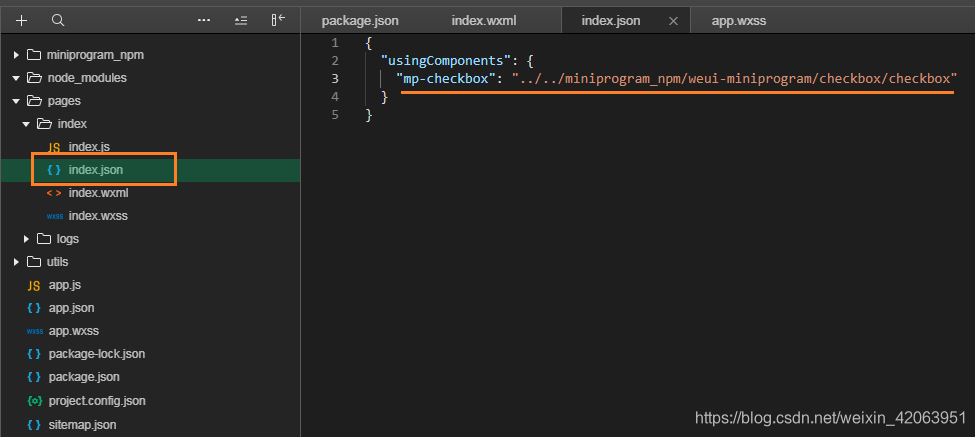The height and width of the screenshot is (437, 975).
Task: Click the utils folder icon
Action: tap(34, 261)
